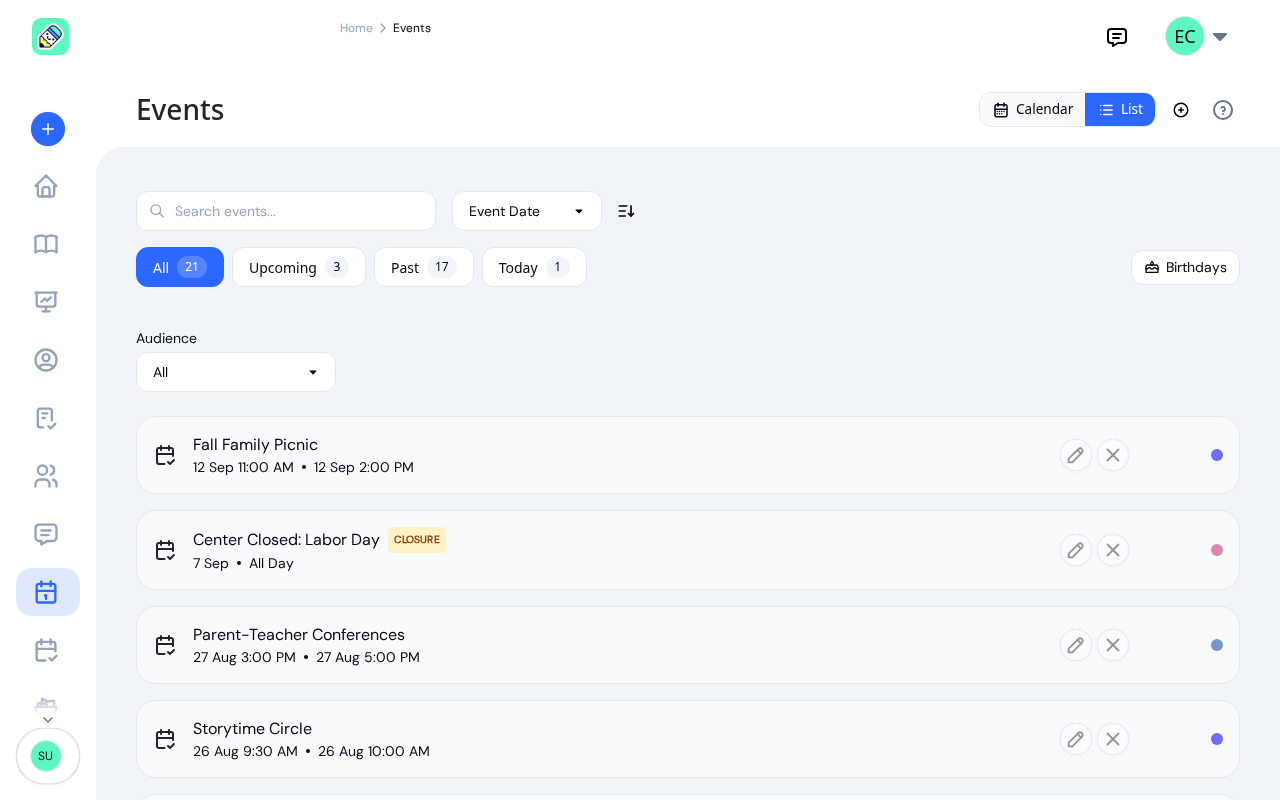Image resolution: width=1280 pixels, height=800 pixels.
Task: Edit the Storytime Circle event
Action: point(1076,739)
